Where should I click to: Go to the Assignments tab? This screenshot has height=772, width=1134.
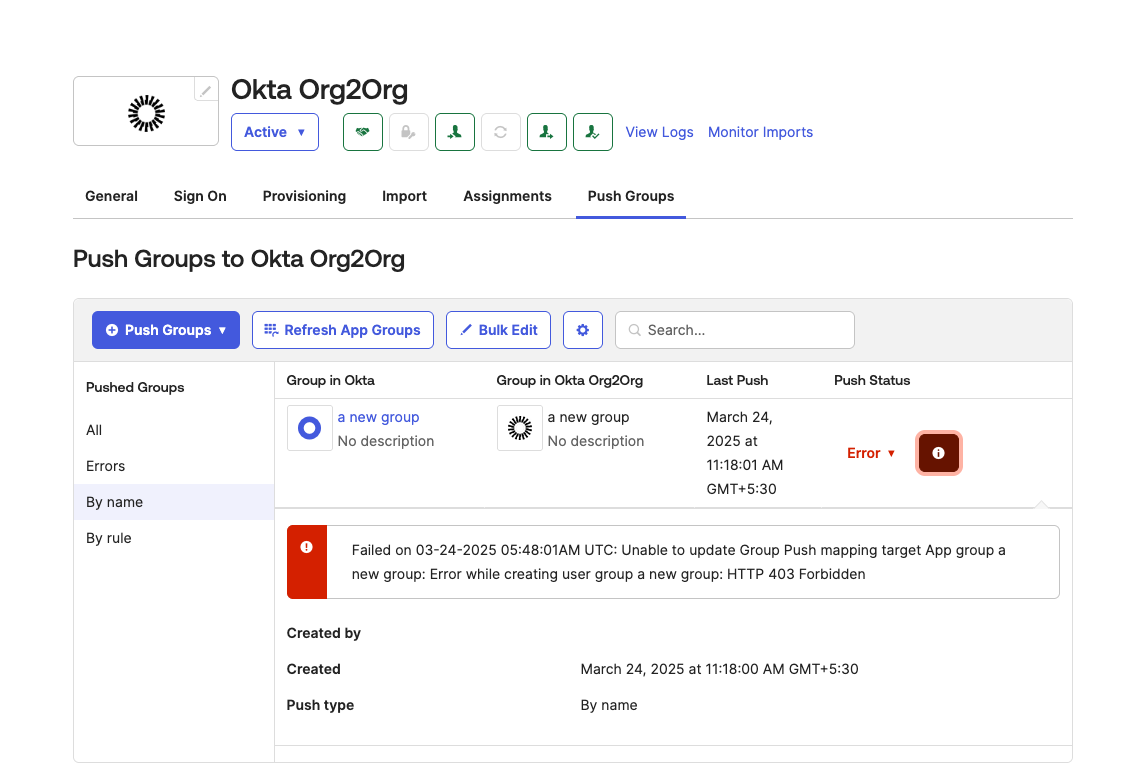pyautogui.click(x=507, y=196)
